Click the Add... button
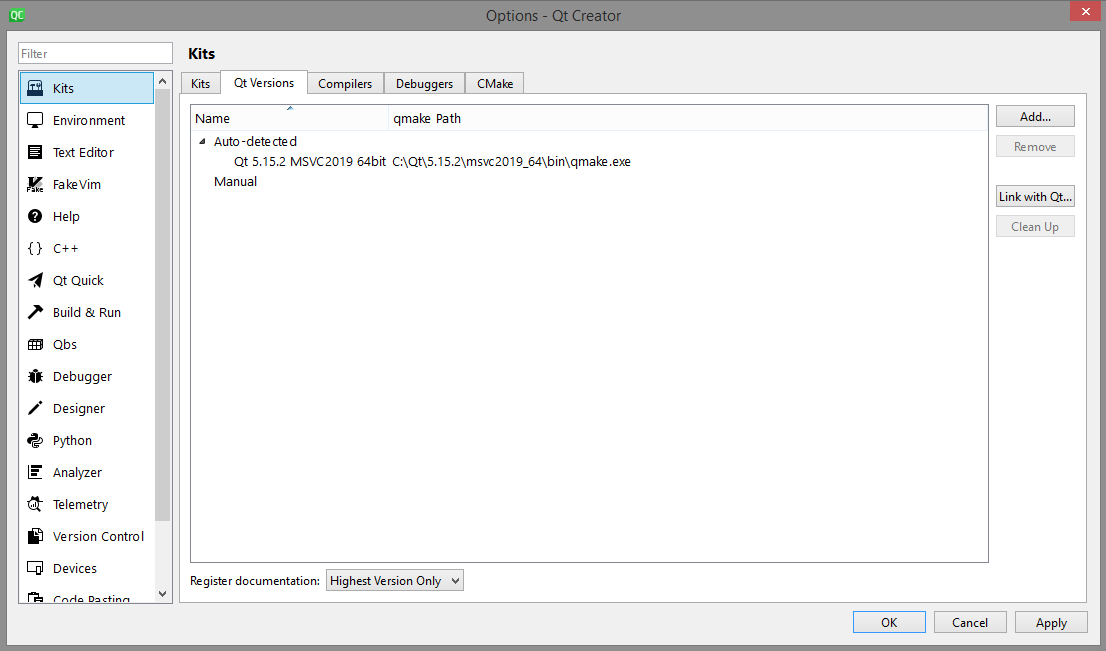The image size is (1106, 651). 1035,116
